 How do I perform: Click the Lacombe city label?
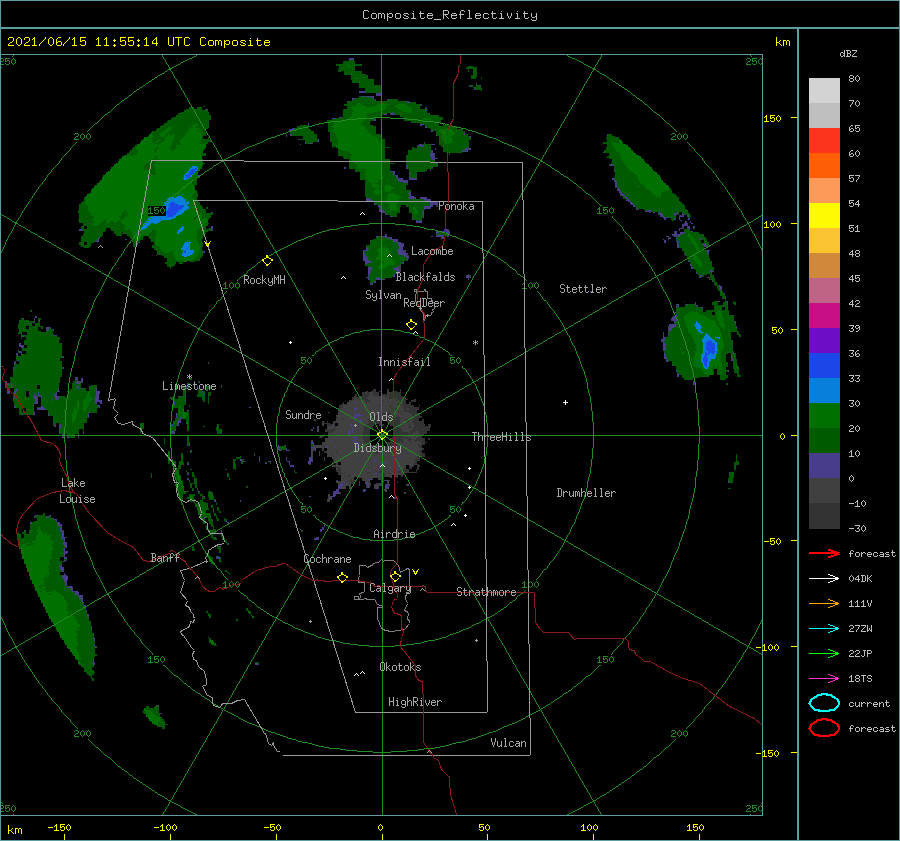click(432, 251)
